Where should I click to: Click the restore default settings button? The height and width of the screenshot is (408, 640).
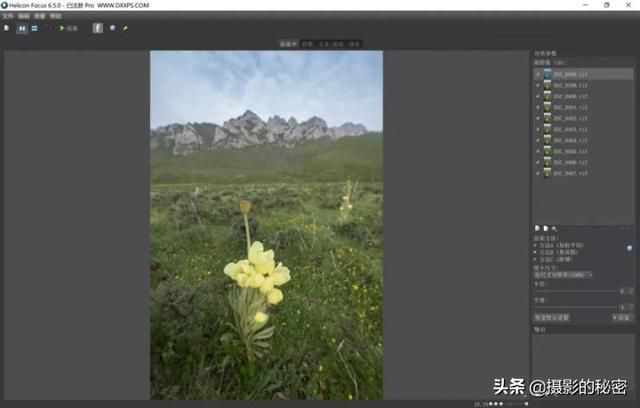click(x=552, y=317)
